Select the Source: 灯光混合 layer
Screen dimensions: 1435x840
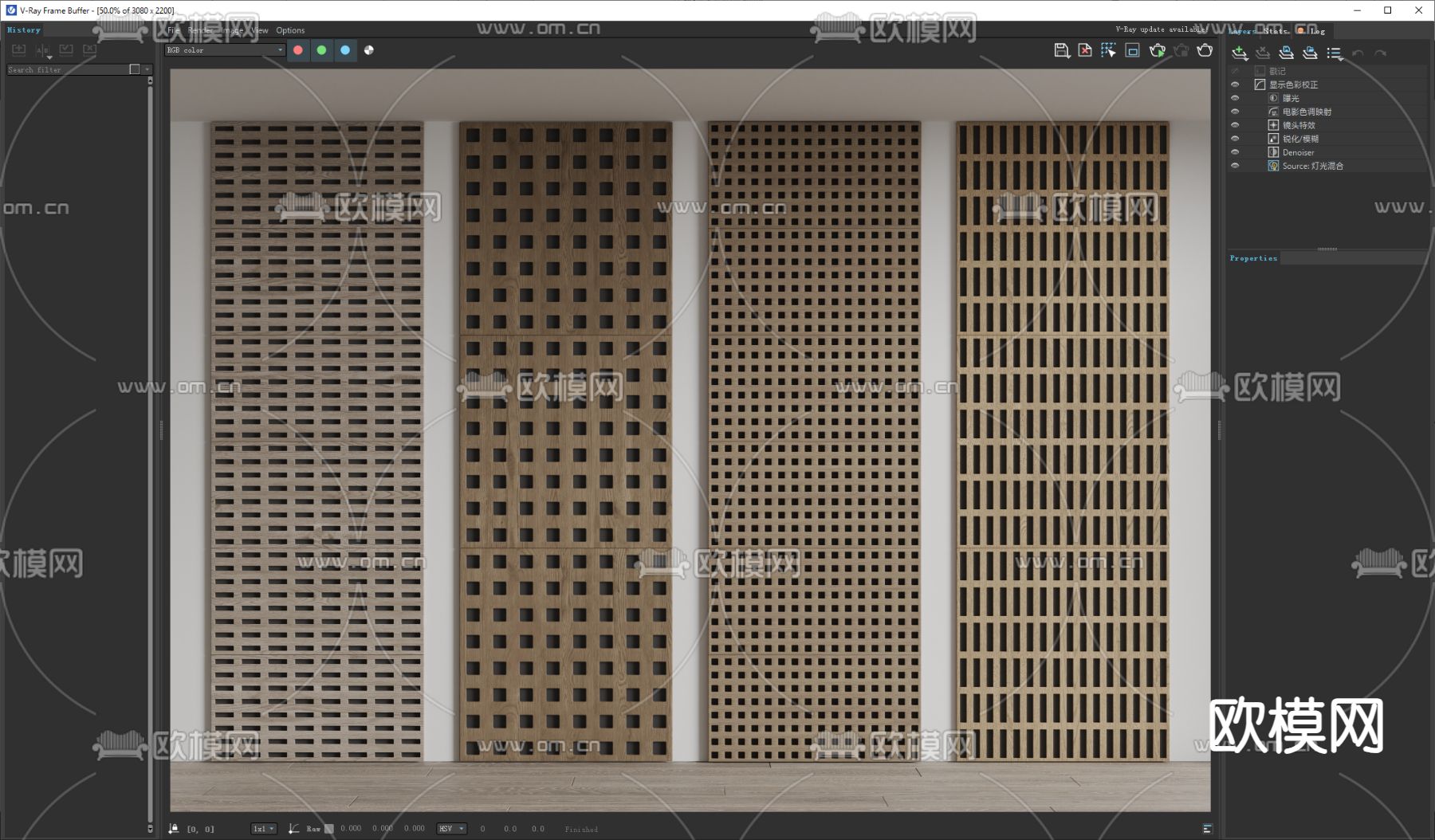(x=1312, y=166)
